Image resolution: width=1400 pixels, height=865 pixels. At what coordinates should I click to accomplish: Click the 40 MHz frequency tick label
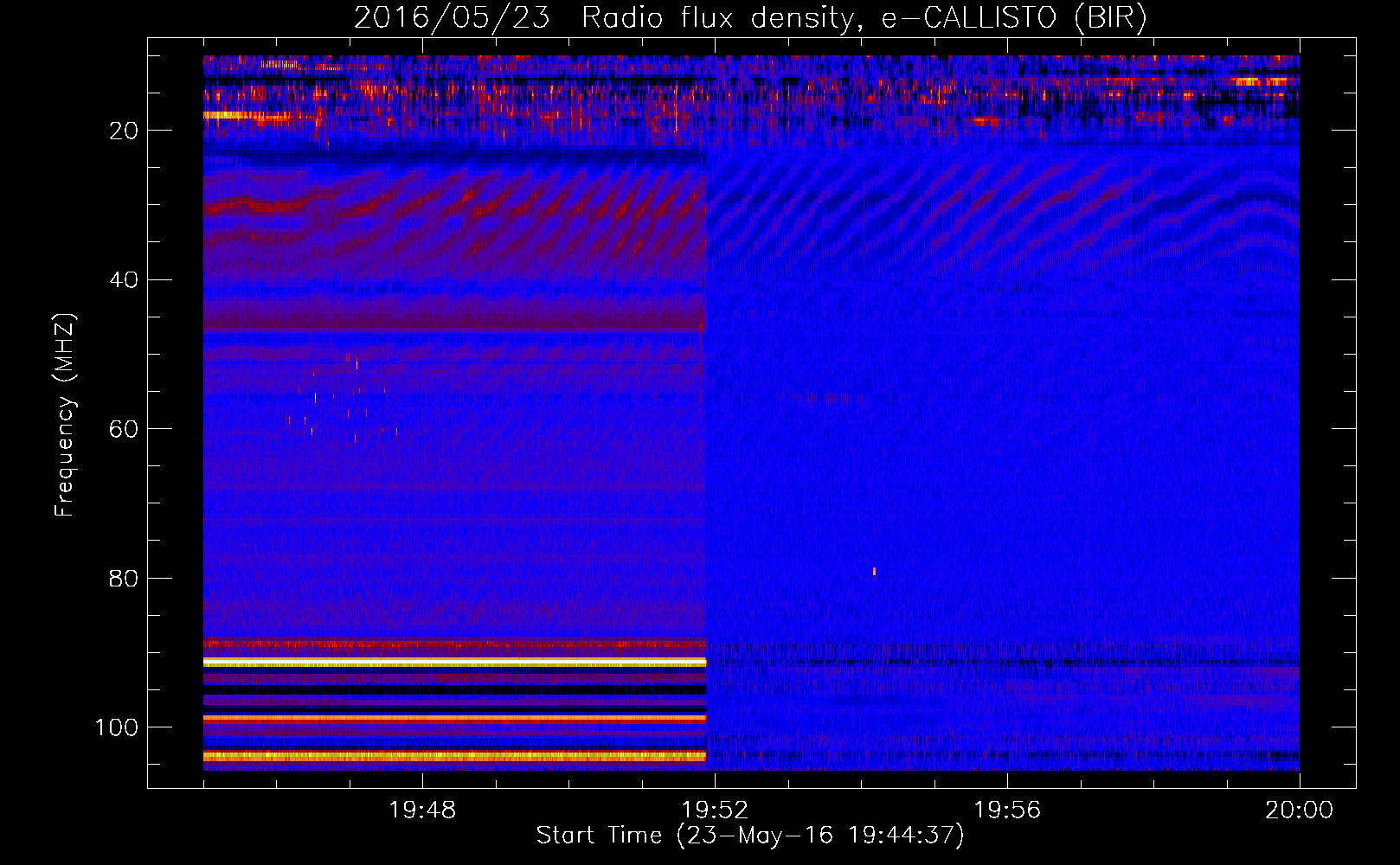[124, 280]
